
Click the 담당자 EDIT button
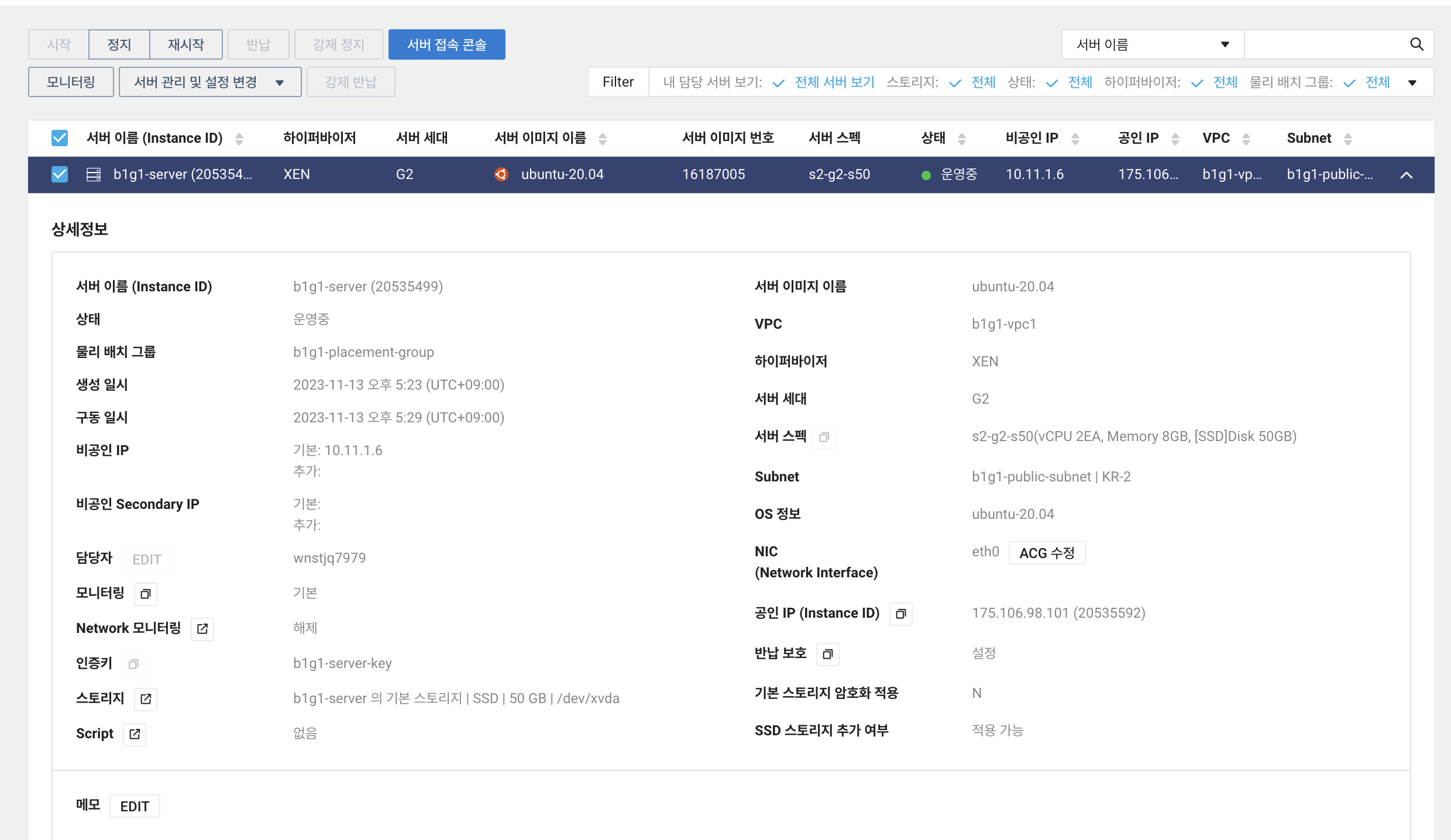pos(147,559)
